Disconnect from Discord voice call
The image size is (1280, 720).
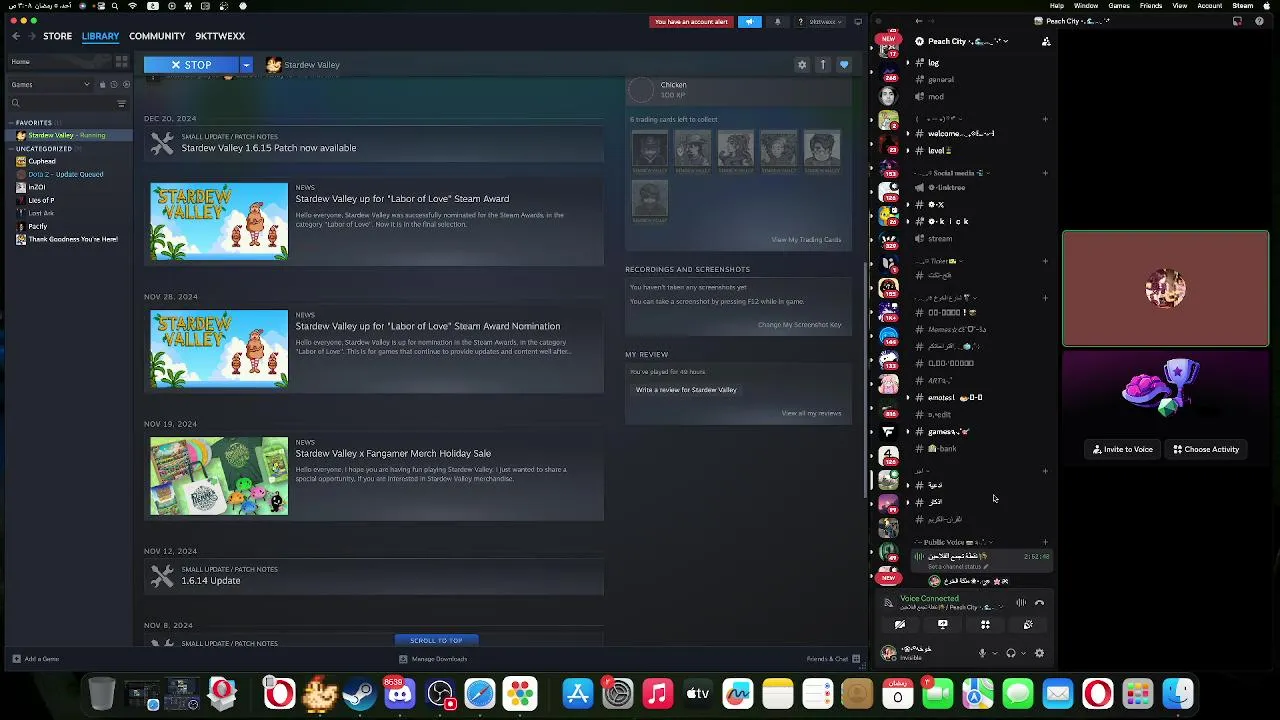[1040, 603]
